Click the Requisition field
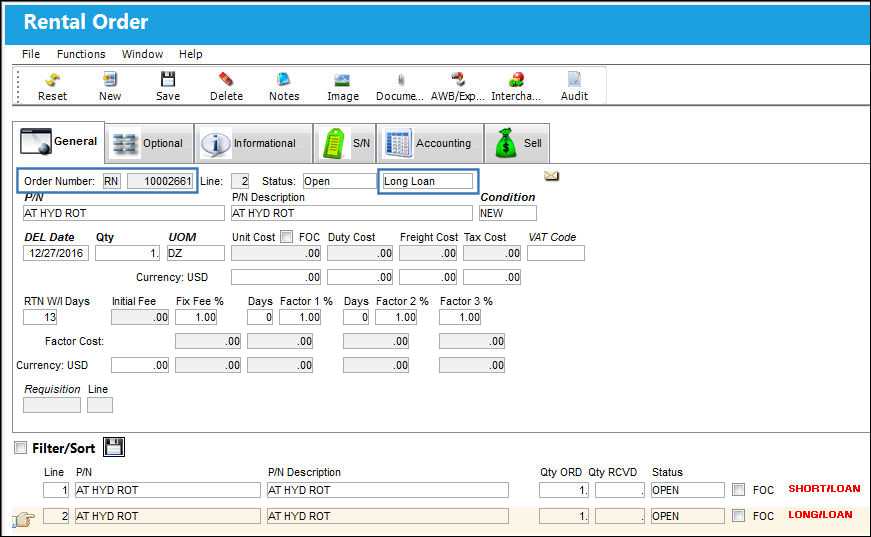This screenshot has height=537, width=871. [x=52, y=405]
